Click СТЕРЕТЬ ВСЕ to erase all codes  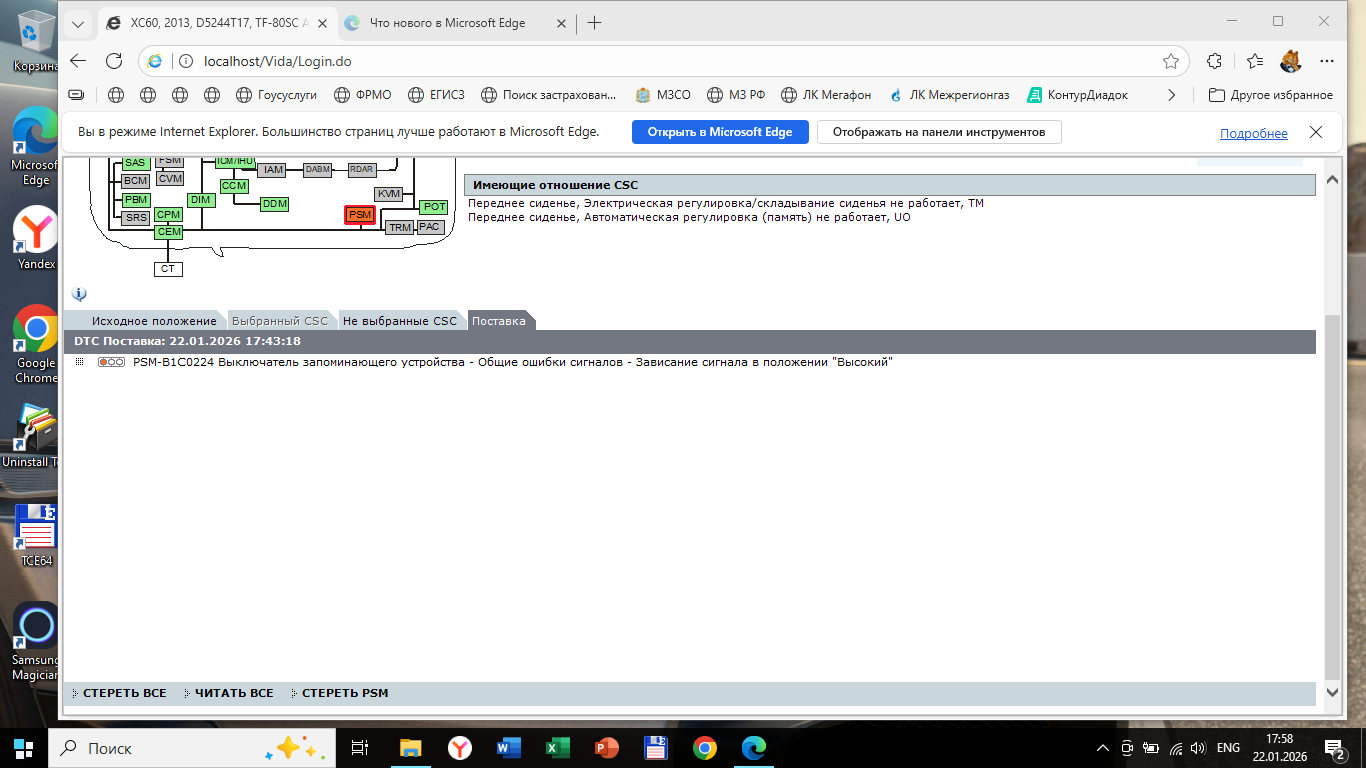point(124,693)
